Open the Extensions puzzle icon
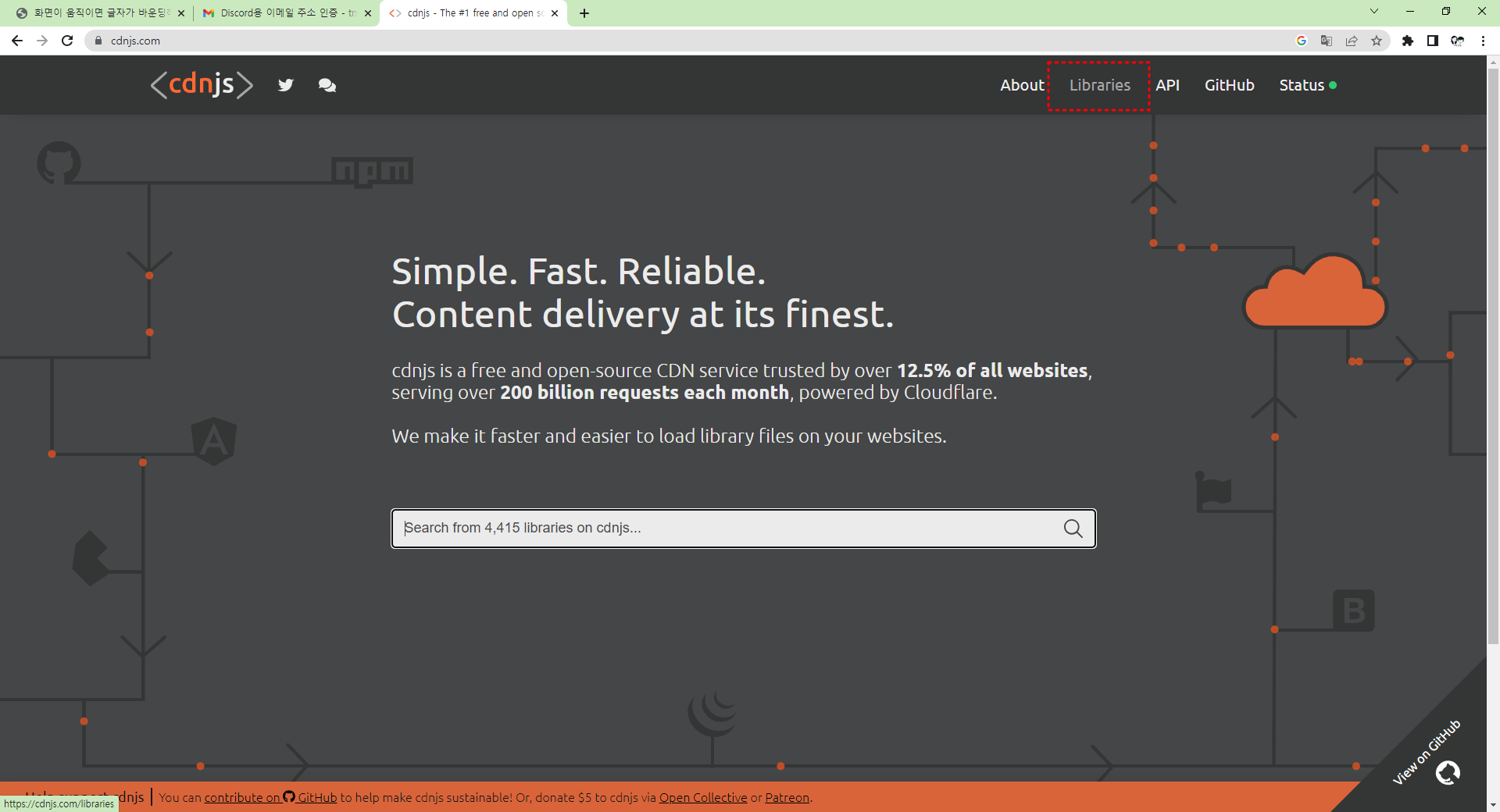1500x812 pixels. click(x=1408, y=41)
